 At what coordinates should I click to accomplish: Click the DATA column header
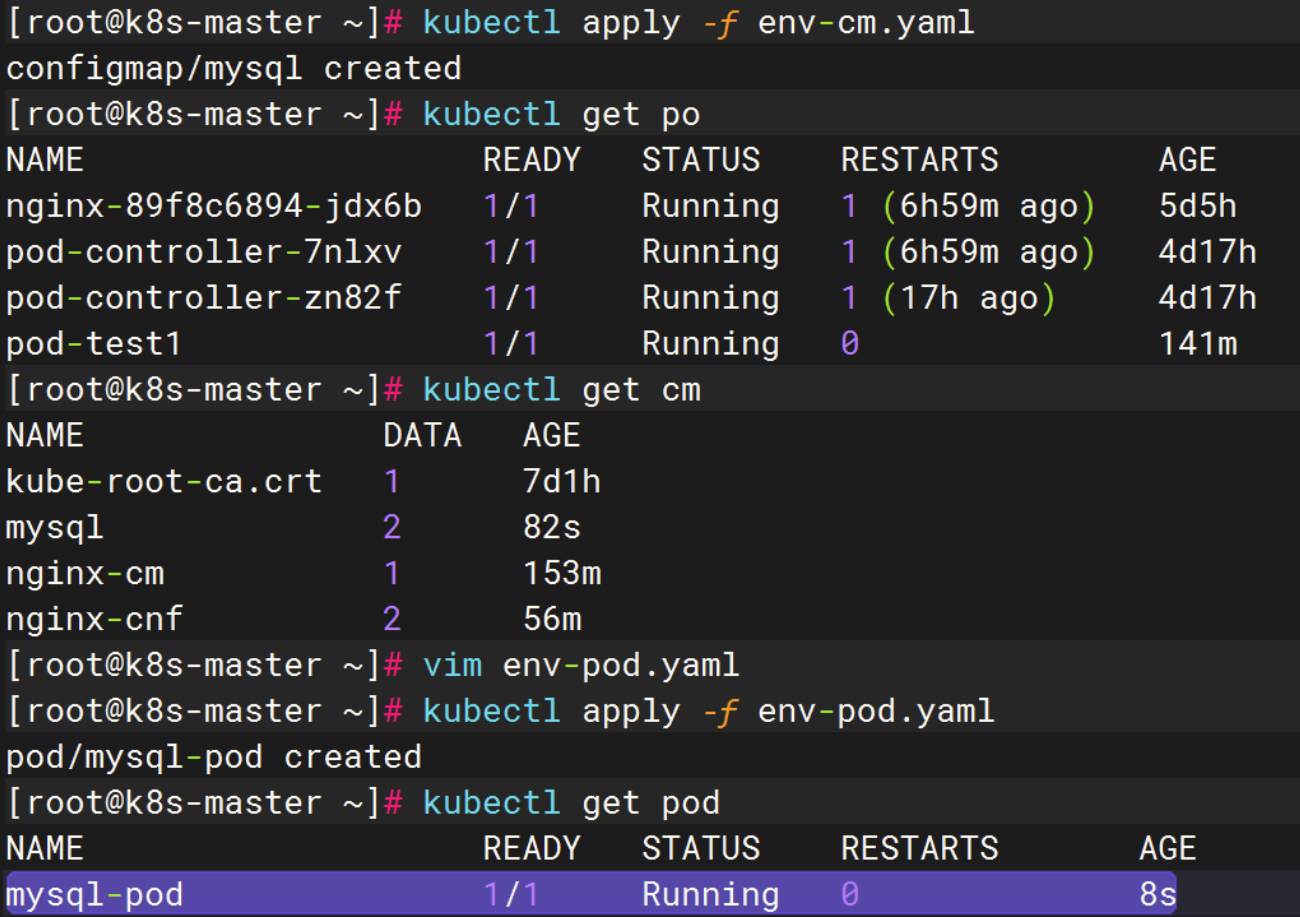click(x=422, y=436)
